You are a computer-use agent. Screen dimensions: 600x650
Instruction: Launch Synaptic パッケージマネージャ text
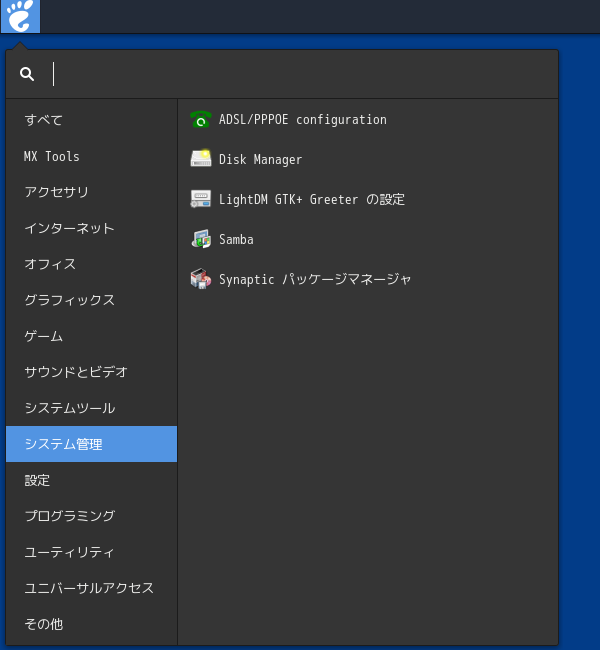[315, 279]
